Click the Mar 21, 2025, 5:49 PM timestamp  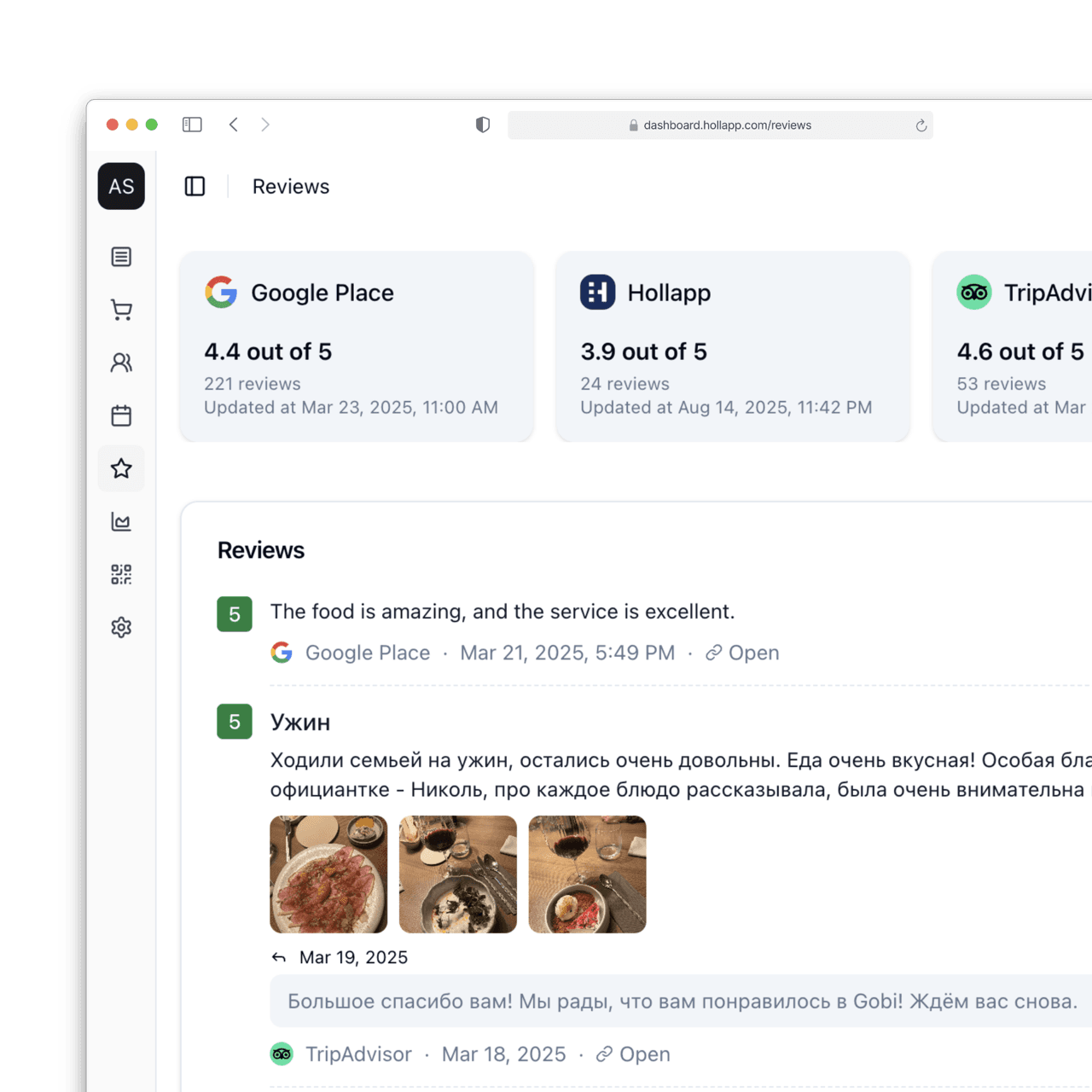pos(567,653)
